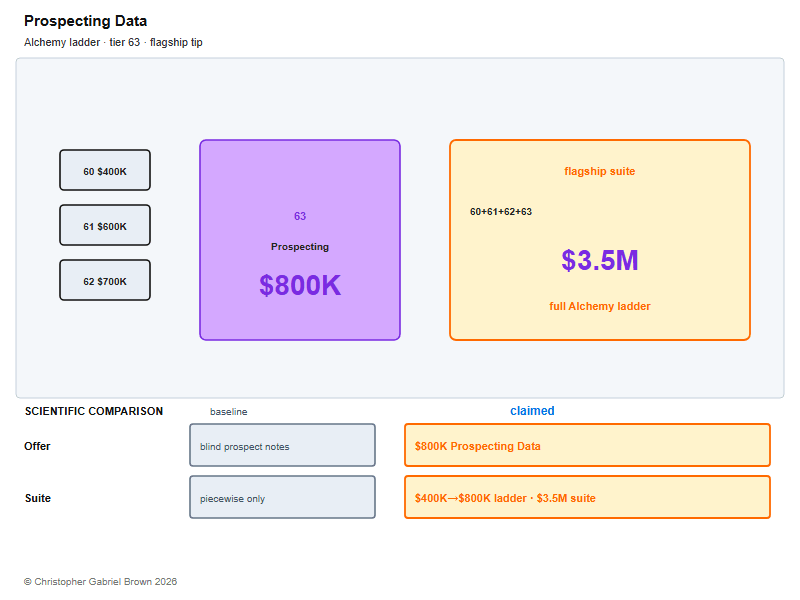Image resolution: width=800 pixels, height=600 pixels.
Task: Open the purple 63 Prospecting $800K card
Action: (x=300, y=240)
